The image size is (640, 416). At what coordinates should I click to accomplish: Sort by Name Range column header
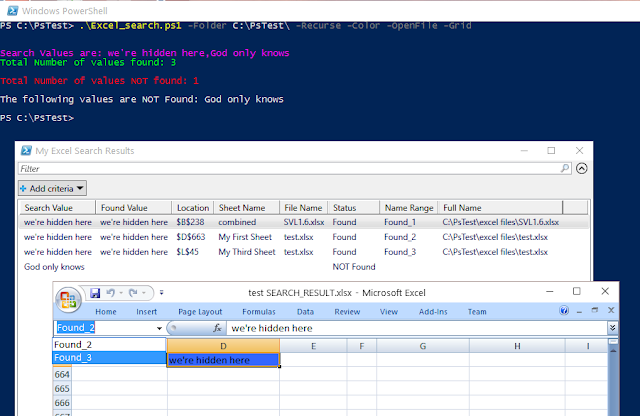coord(409,208)
